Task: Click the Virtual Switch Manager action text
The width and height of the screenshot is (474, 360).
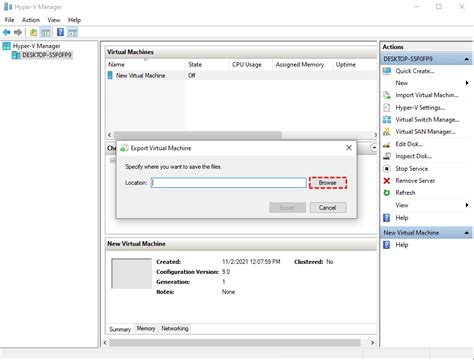Action: coord(427,119)
